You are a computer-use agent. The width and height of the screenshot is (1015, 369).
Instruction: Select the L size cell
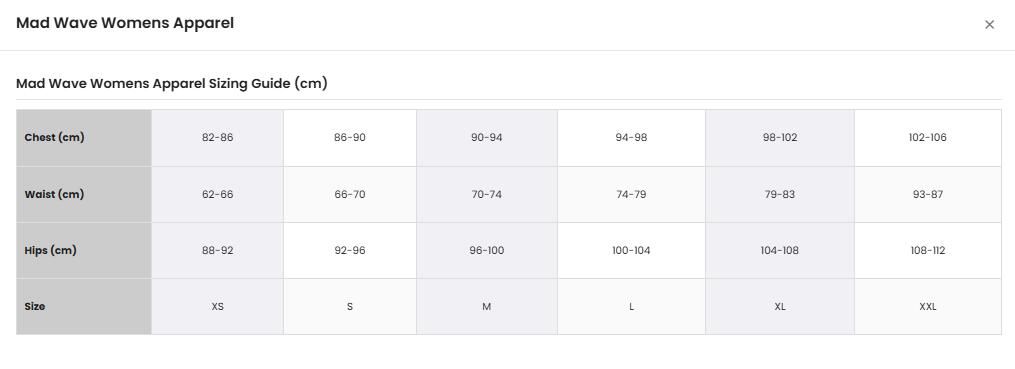[x=631, y=306]
